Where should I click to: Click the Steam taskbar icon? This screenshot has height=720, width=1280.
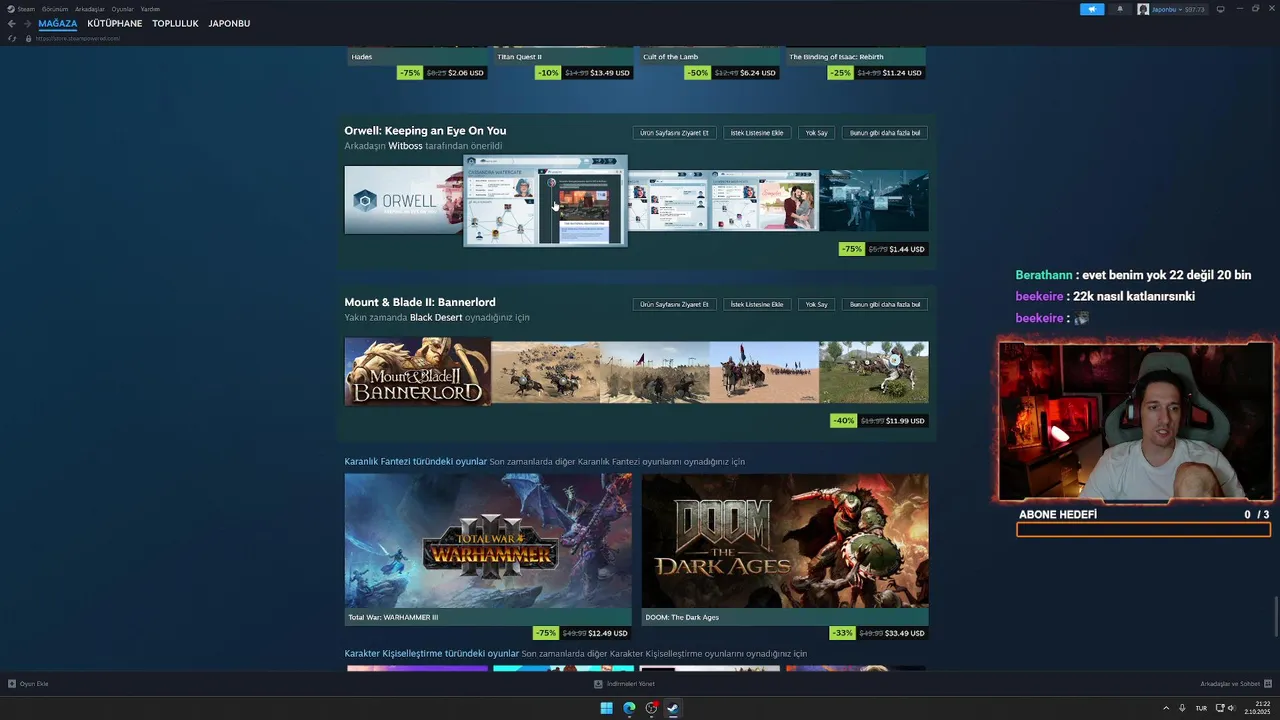coord(673,708)
